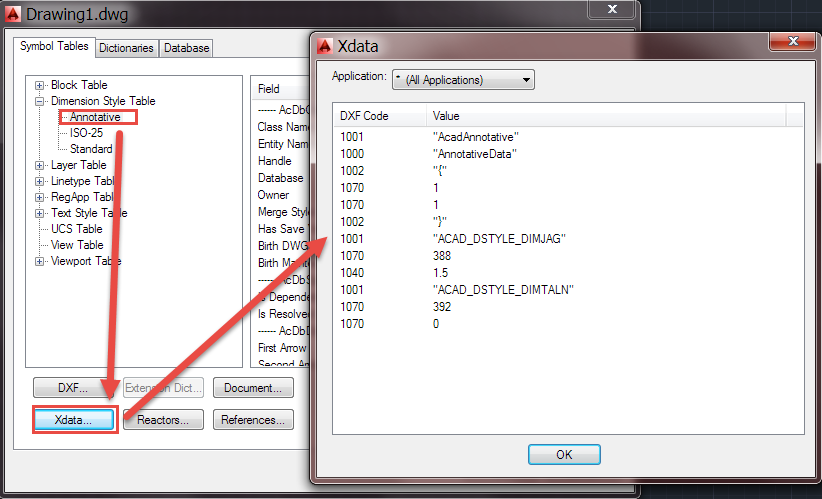Select the Layer Table label
Viewport: 822px width, 499px height.
[x=79, y=165]
